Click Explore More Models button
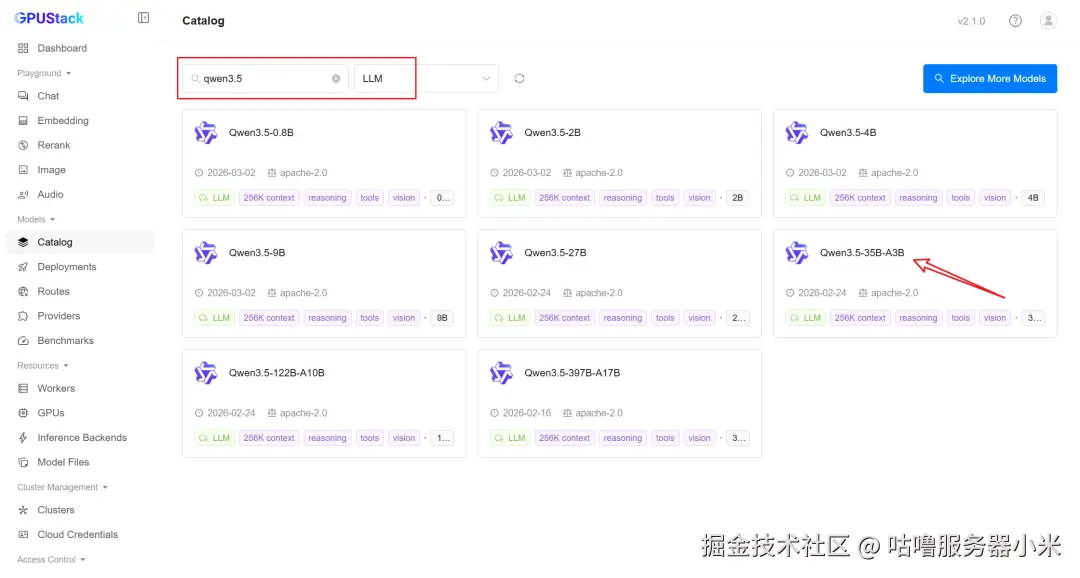 (990, 79)
